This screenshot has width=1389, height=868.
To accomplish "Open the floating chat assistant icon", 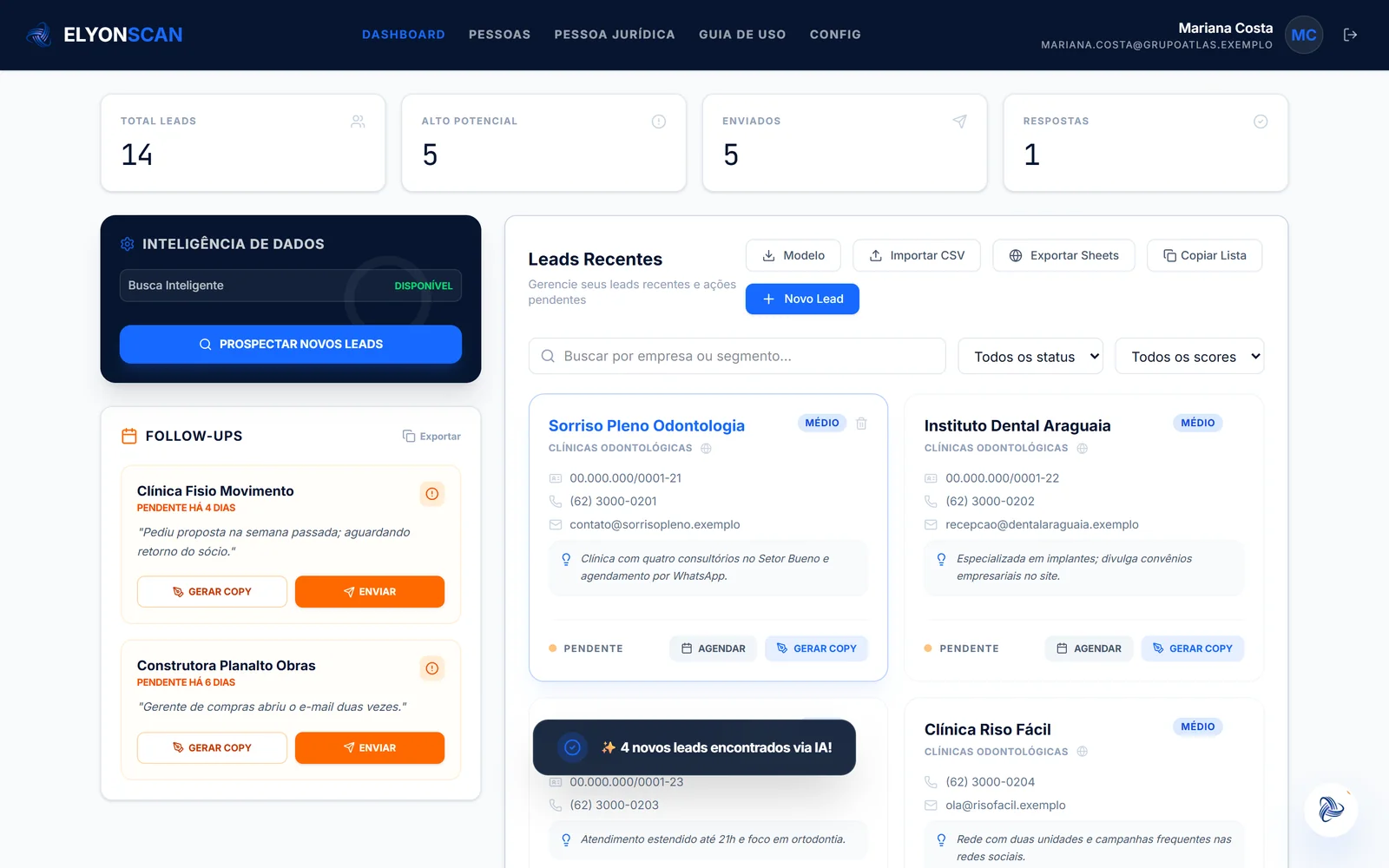I will click(x=1331, y=809).
